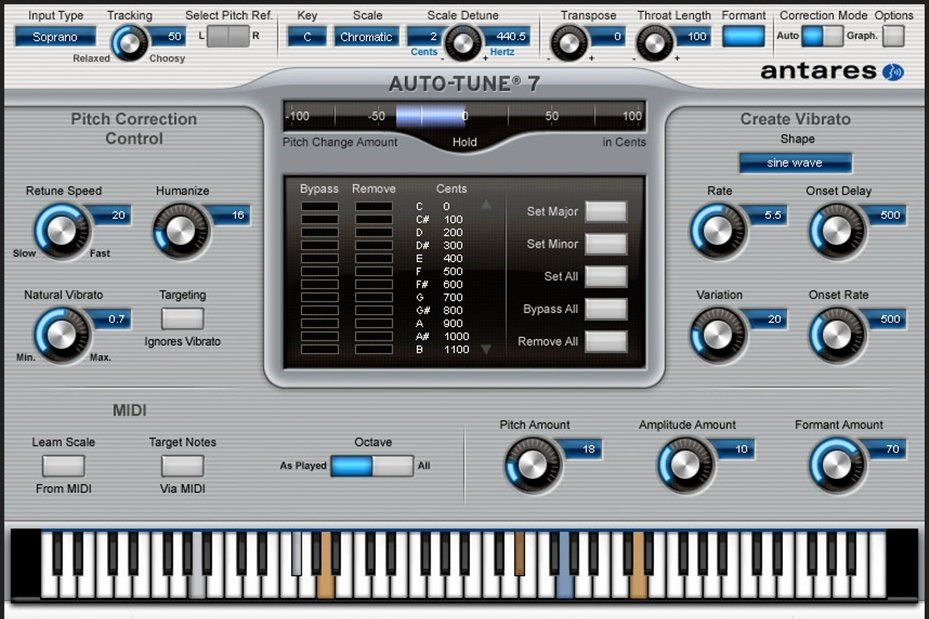Screen dimensions: 929x619
Task: Click the Pitch Change Amount meter
Action: pyautogui.click(x=463, y=116)
